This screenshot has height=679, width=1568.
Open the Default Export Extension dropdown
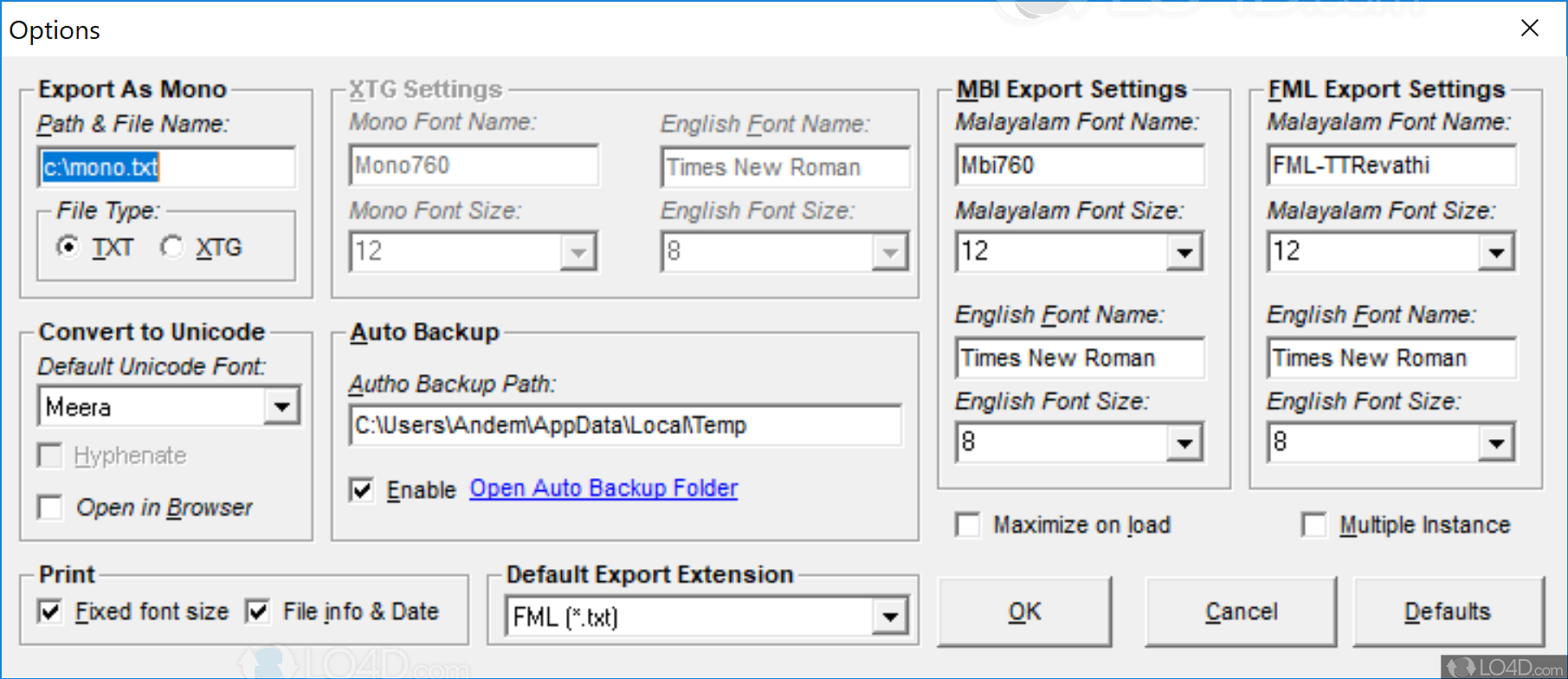pyautogui.click(x=889, y=617)
